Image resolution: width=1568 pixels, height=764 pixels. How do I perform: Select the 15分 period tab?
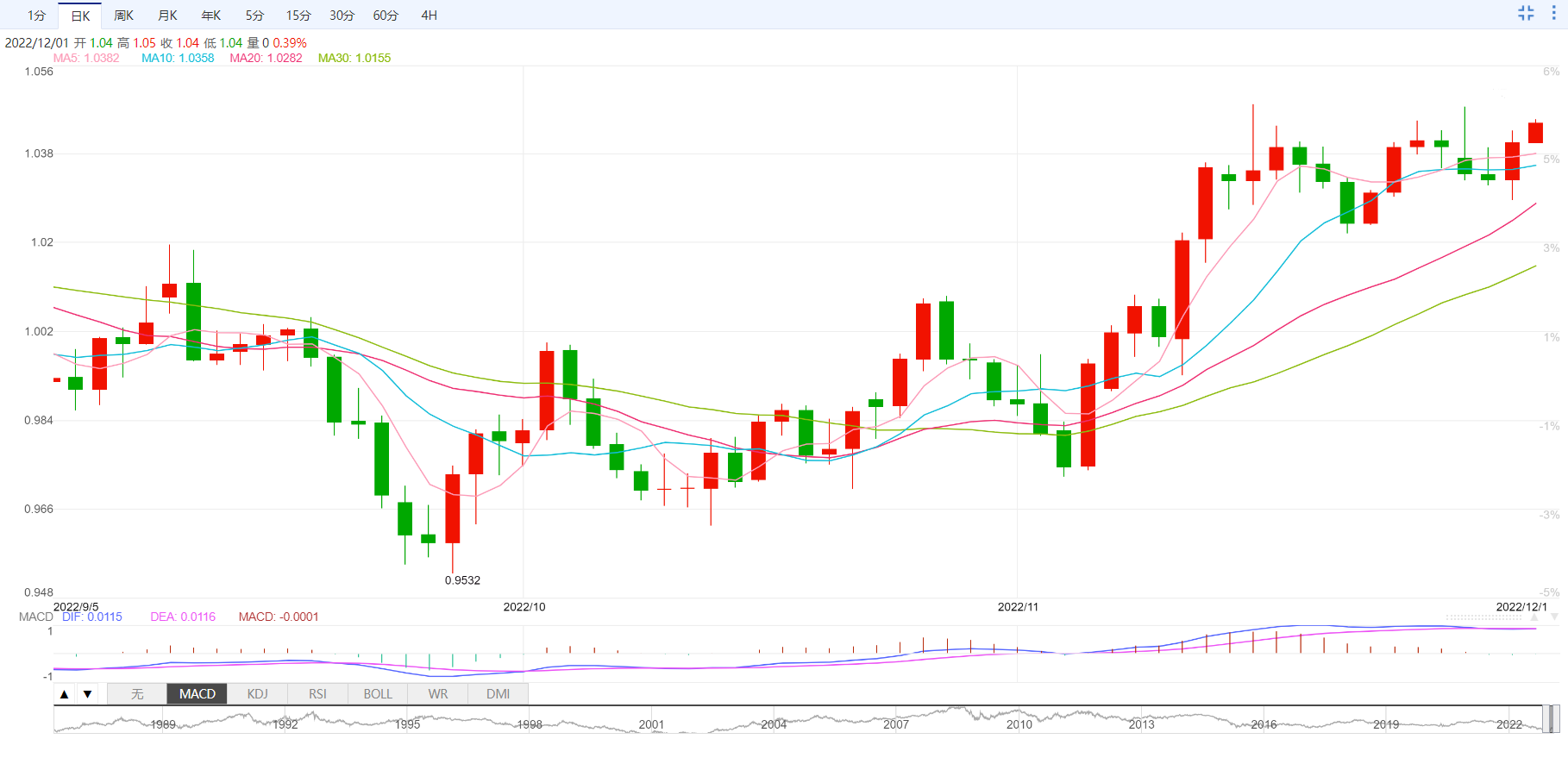[x=298, y=16]
